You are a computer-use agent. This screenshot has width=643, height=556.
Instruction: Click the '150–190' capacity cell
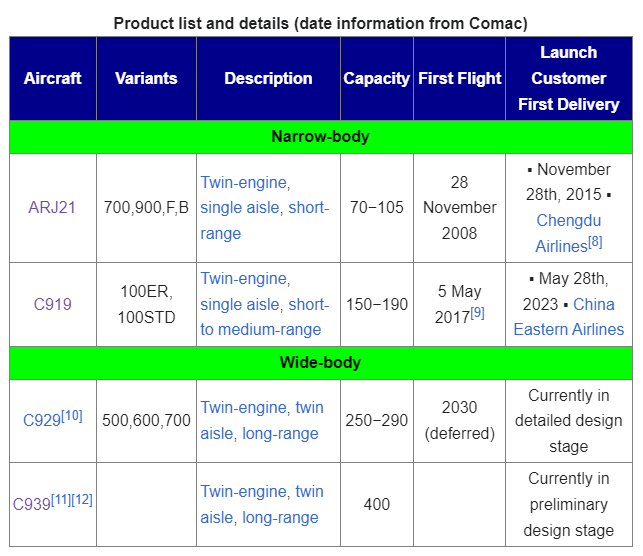(x=377, y=304)
